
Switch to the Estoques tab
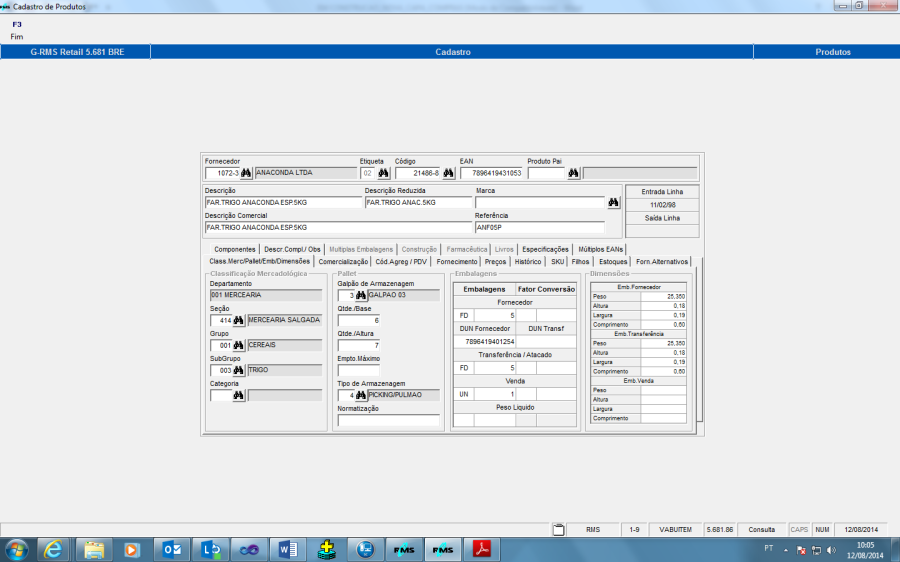(x=613, y=262)
